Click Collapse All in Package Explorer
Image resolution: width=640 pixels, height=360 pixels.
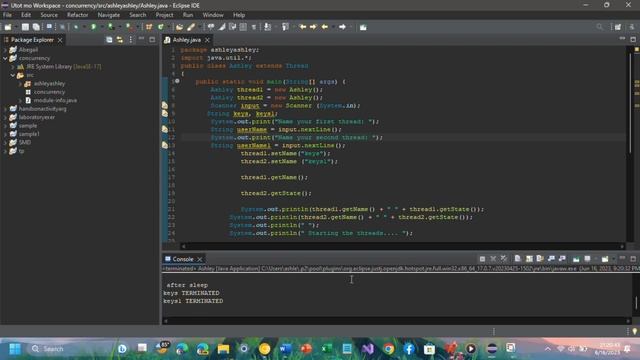click(x=109, y=40)
